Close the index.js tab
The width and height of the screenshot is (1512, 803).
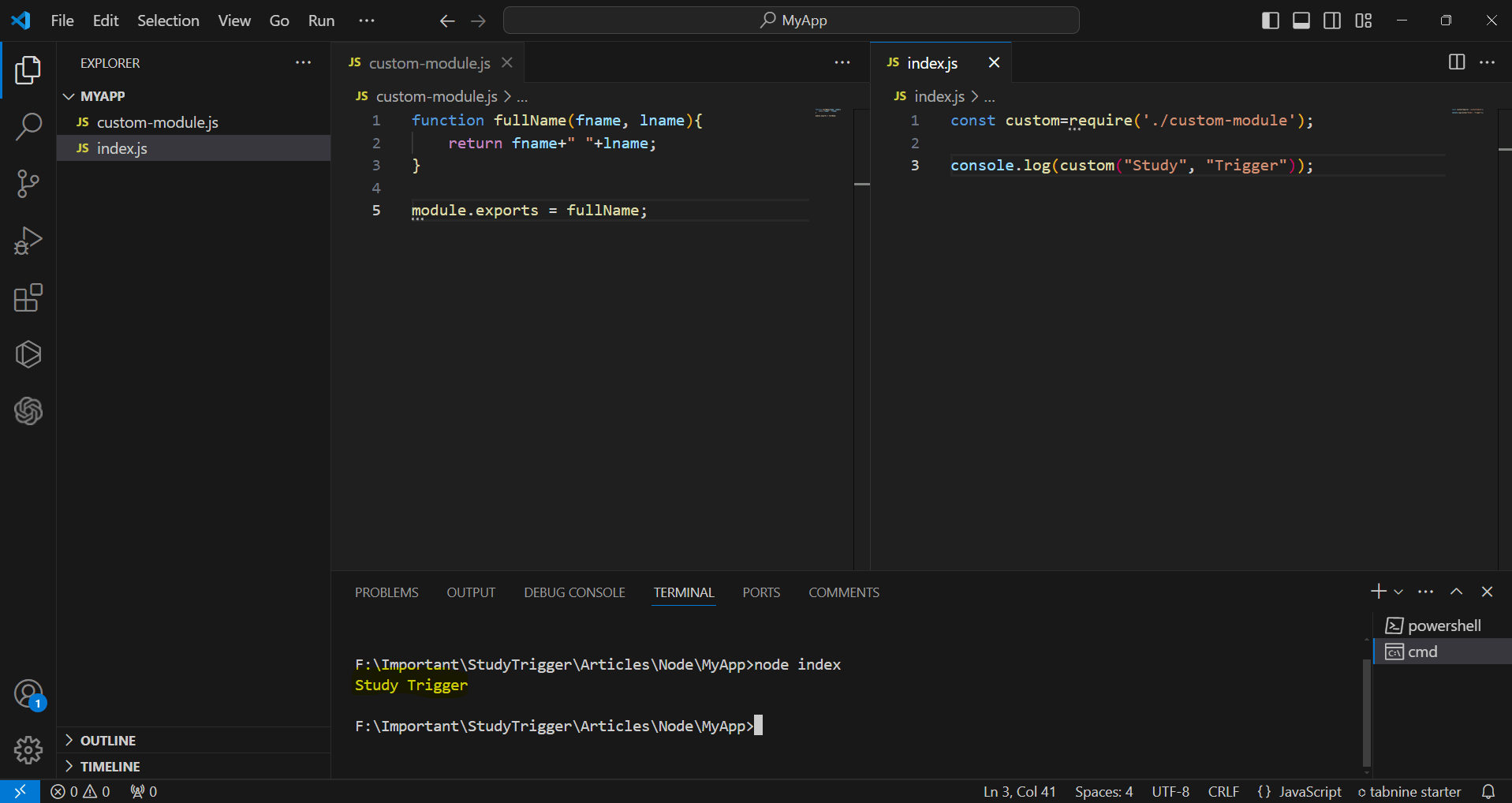[994, 62]
